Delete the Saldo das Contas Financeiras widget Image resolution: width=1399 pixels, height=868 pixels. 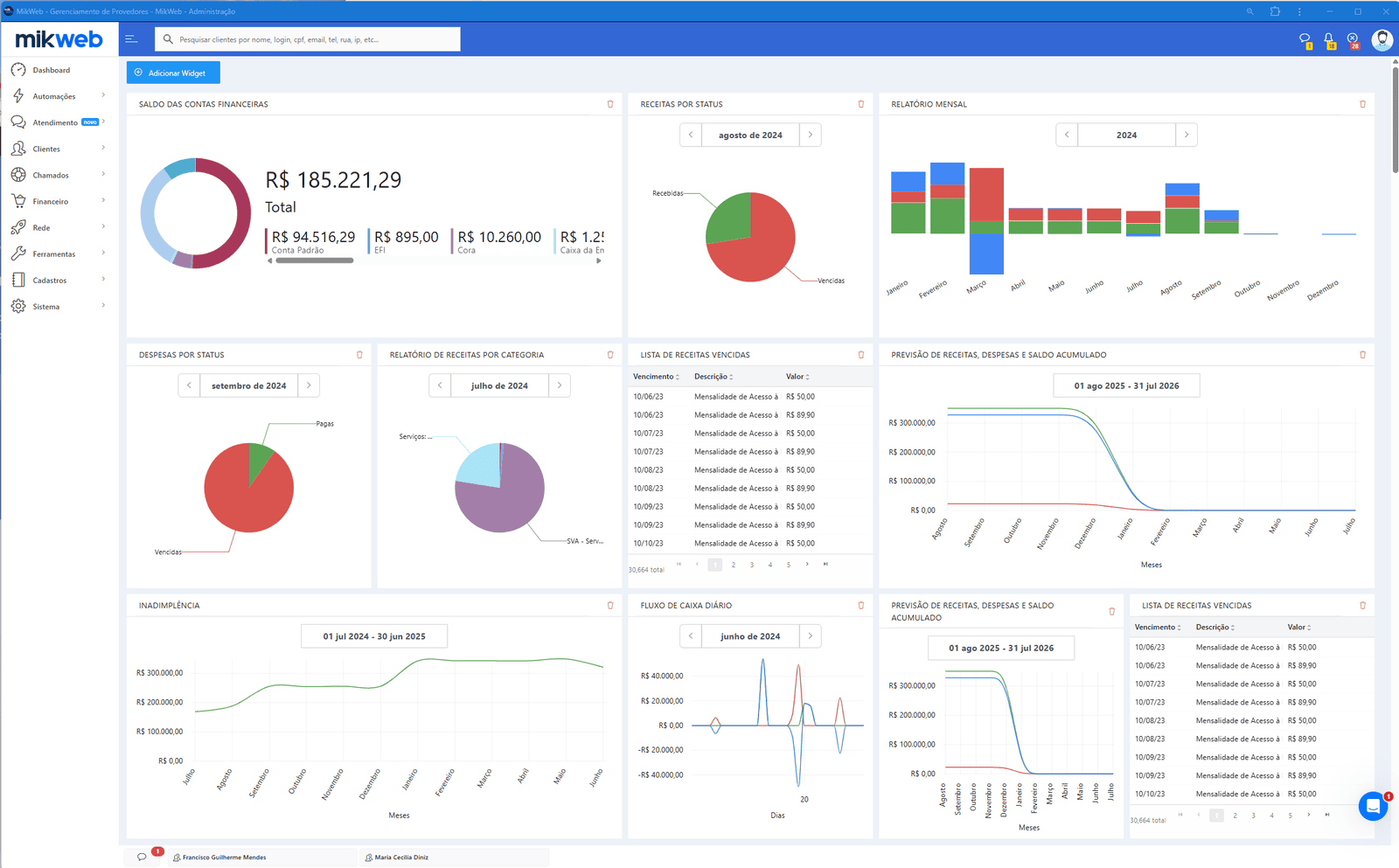click(x=610, y=104)
